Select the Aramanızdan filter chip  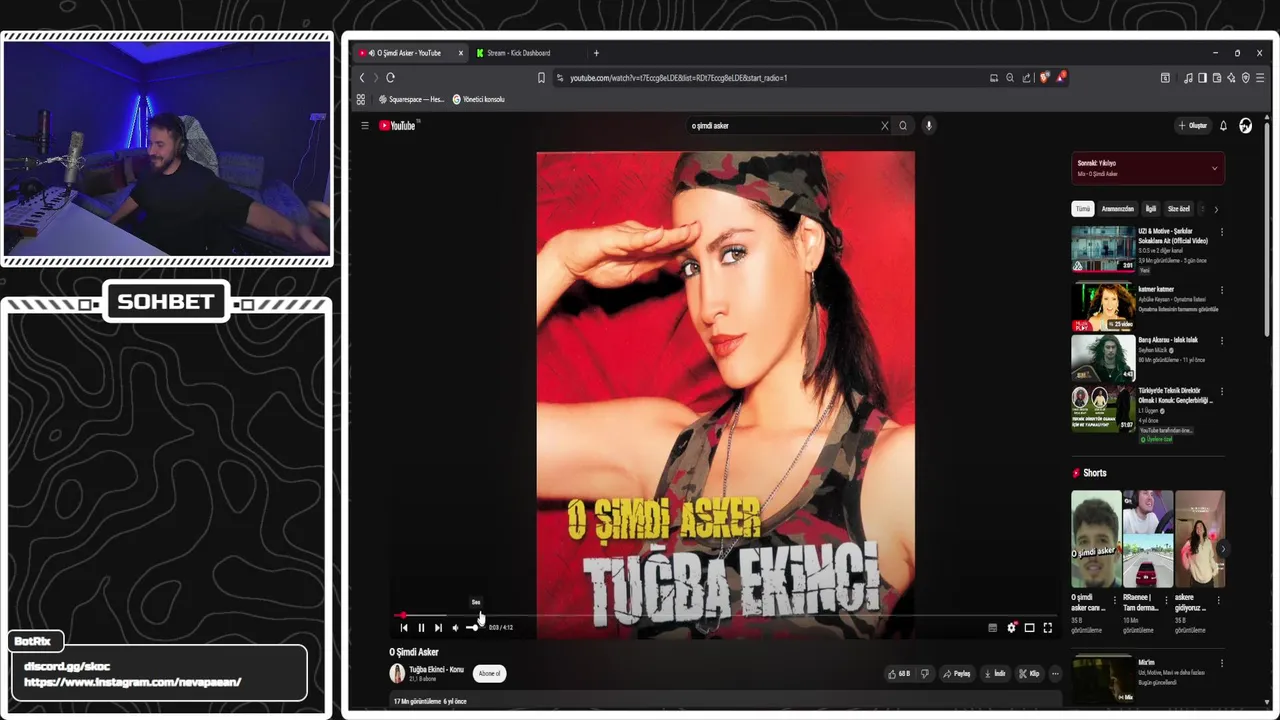1118,209
